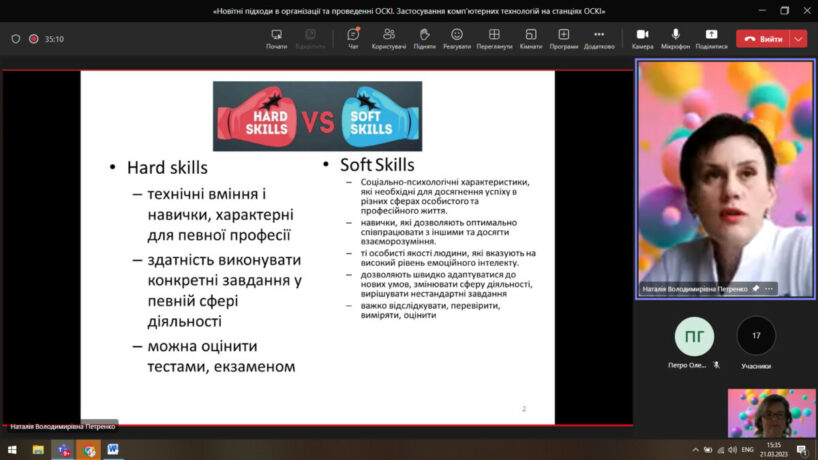Viewport: 818px width, 460px height.
Task: Show the participants list (Користувачі)
Action: pyautogui.click(x=388, y=38)
